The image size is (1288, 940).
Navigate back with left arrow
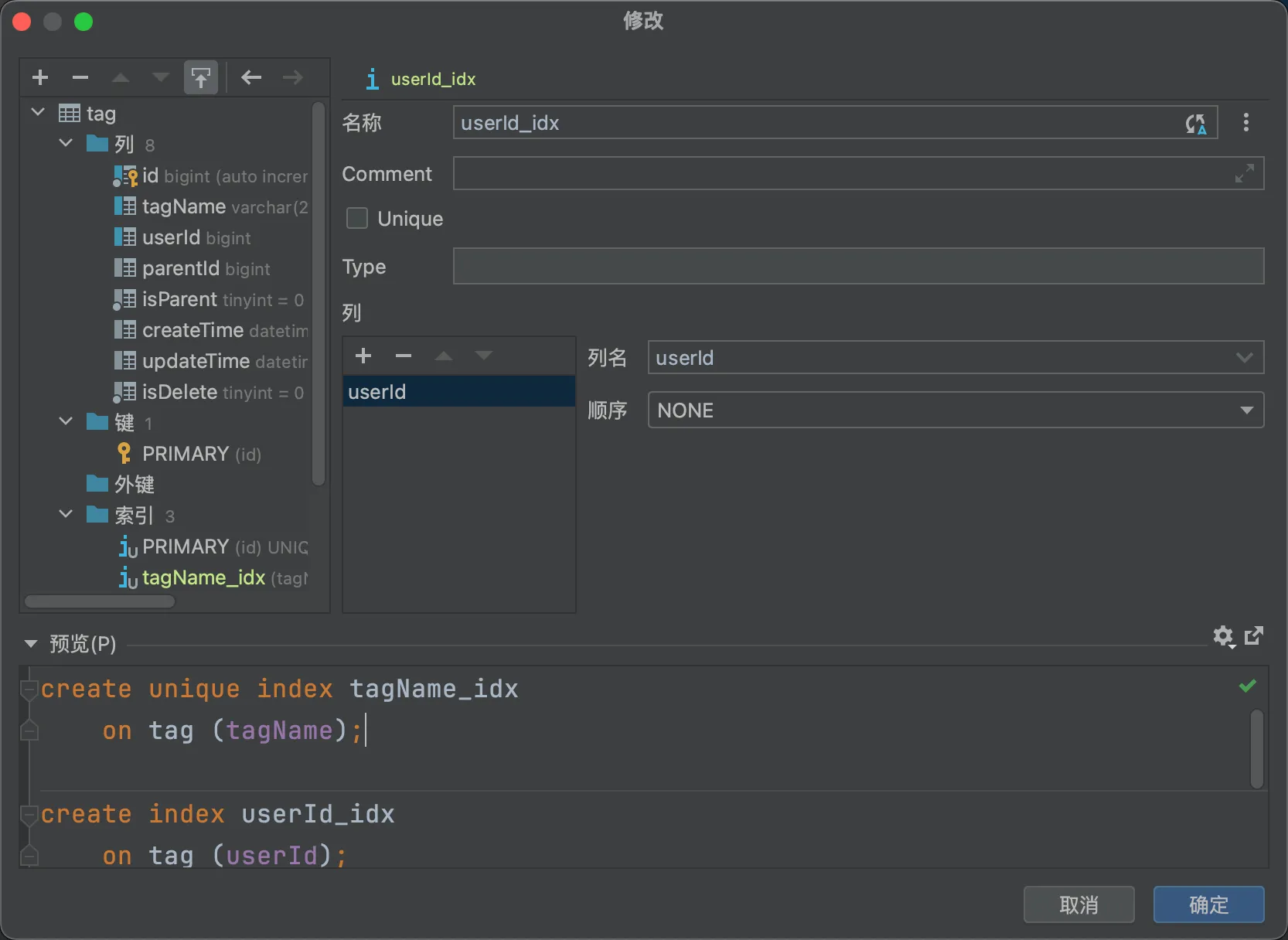point(251,77)
